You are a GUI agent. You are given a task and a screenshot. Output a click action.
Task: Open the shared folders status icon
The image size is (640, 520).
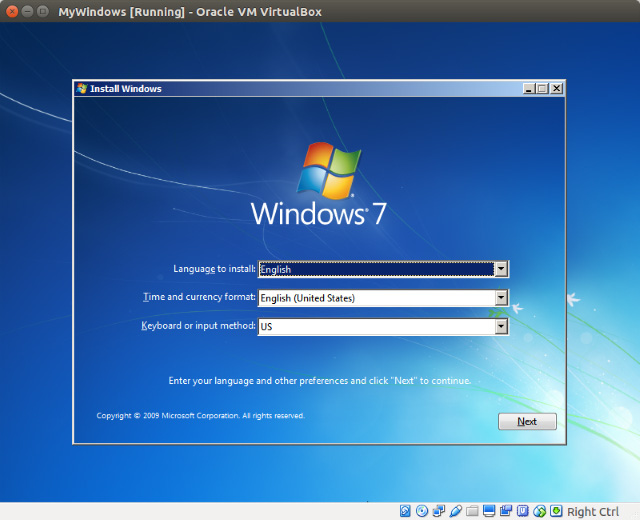(x=473, y=511)
